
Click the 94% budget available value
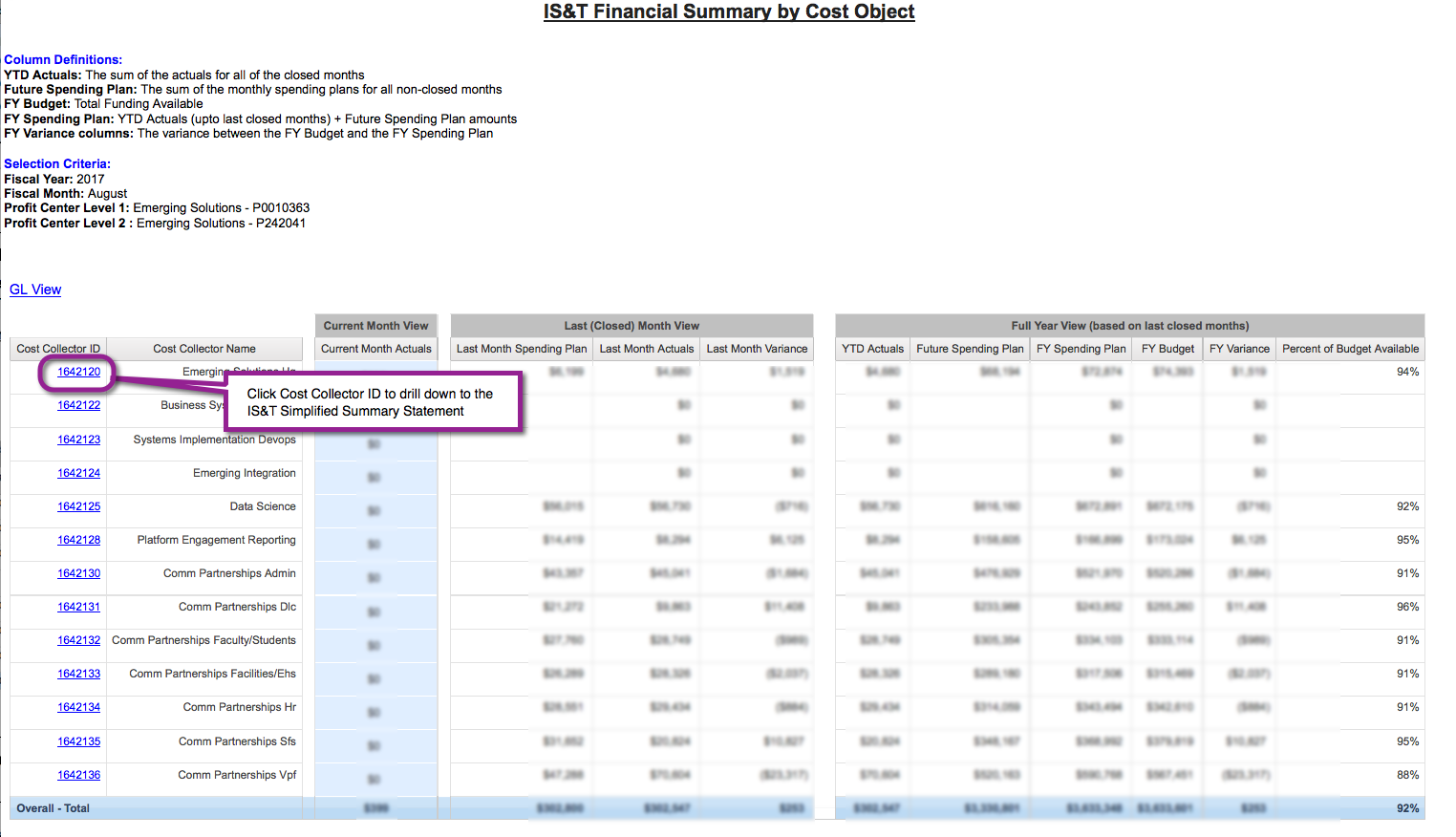1407,372
